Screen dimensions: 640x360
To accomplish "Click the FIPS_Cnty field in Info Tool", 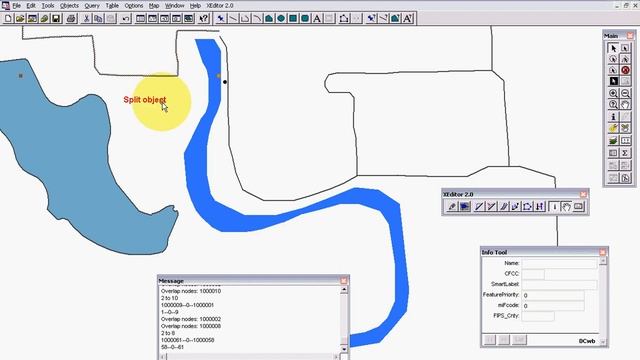I will pyautogui.click(x=538, y=316).
